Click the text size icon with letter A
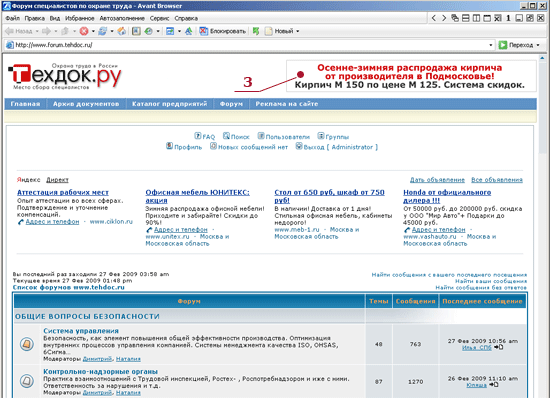This screenshot has height=398, width=550. (189, 31)
